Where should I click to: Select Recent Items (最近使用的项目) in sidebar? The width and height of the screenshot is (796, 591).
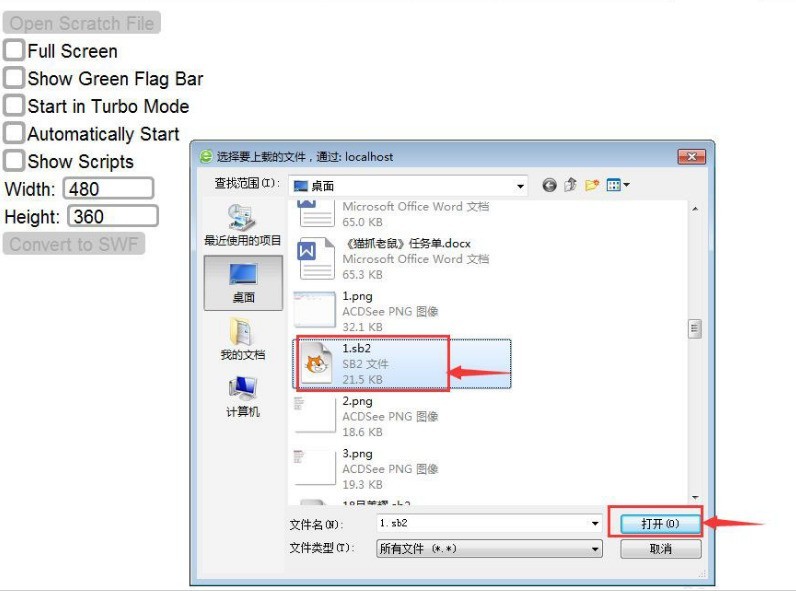tap(243, 225)
